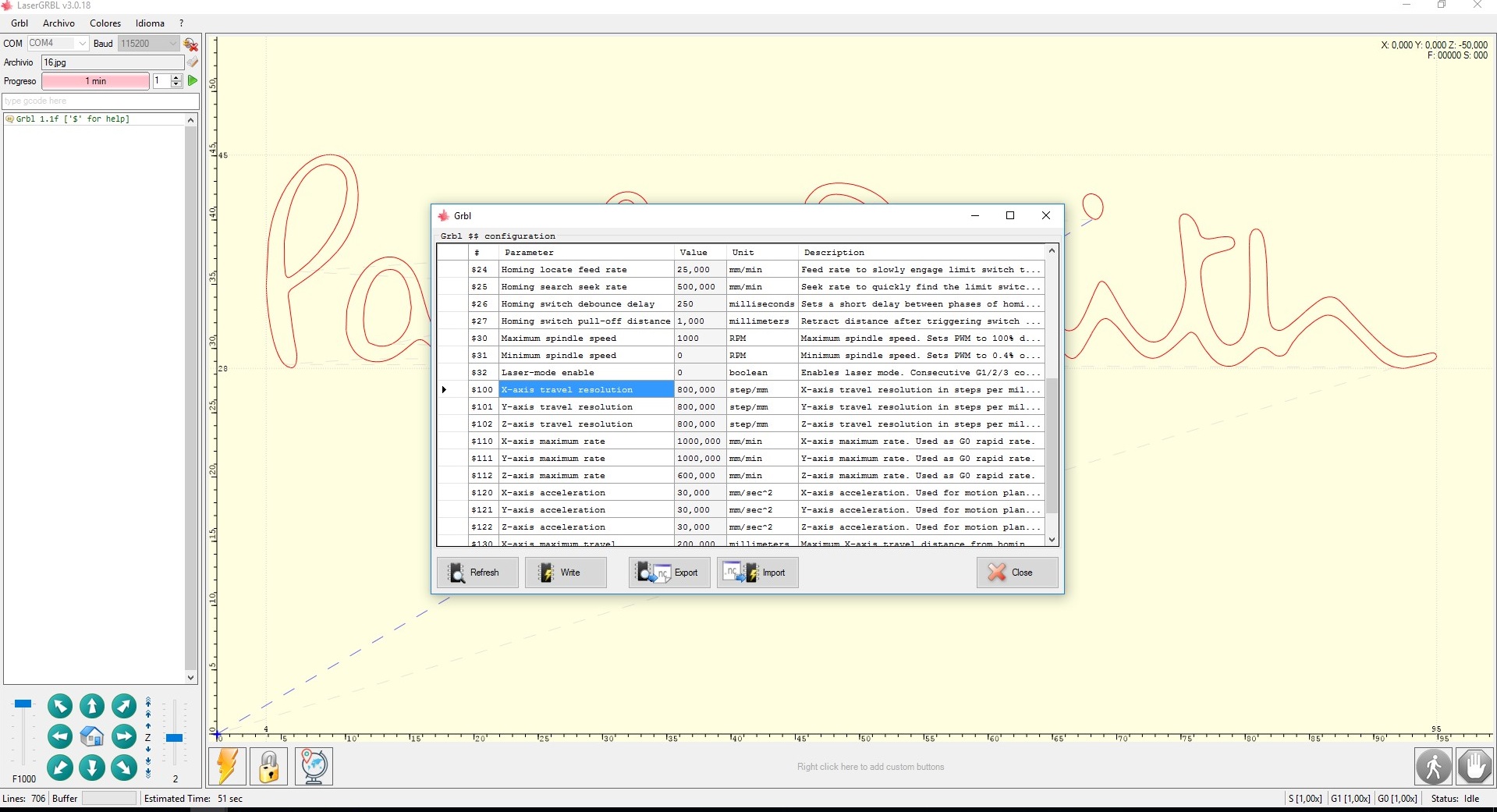
Task: Open the Grbl menu
Action: 20,23
